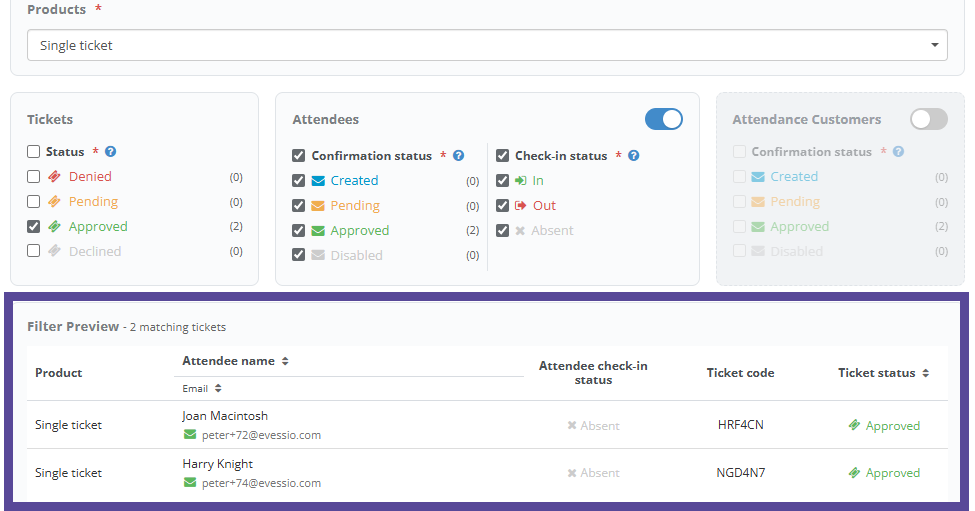Click the blue Created envelope icon in Attendees
Screen dimensions: 975x511
click(x=318, y=181)
